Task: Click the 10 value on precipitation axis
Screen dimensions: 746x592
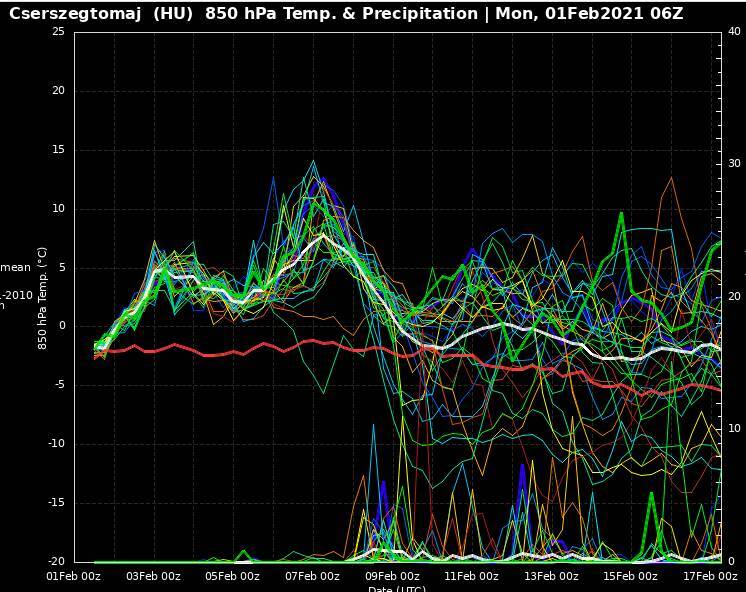Action: pos(734,429)
